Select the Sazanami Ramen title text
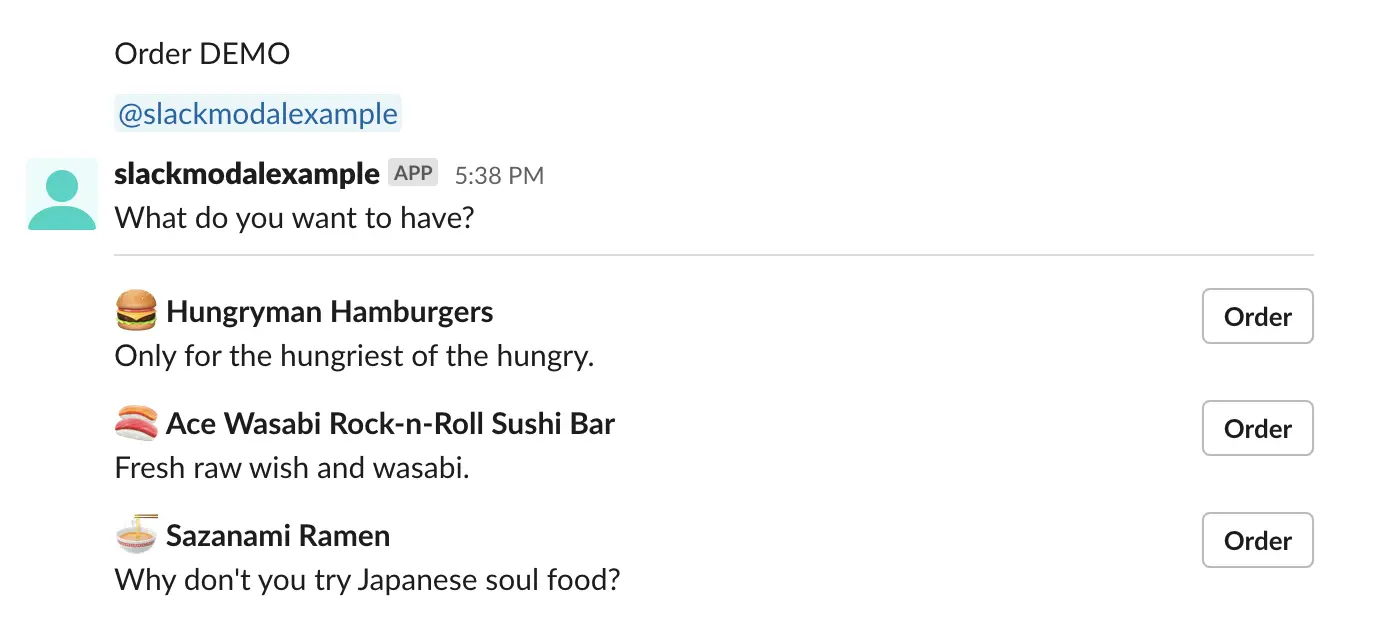 (x=278, y=536)
